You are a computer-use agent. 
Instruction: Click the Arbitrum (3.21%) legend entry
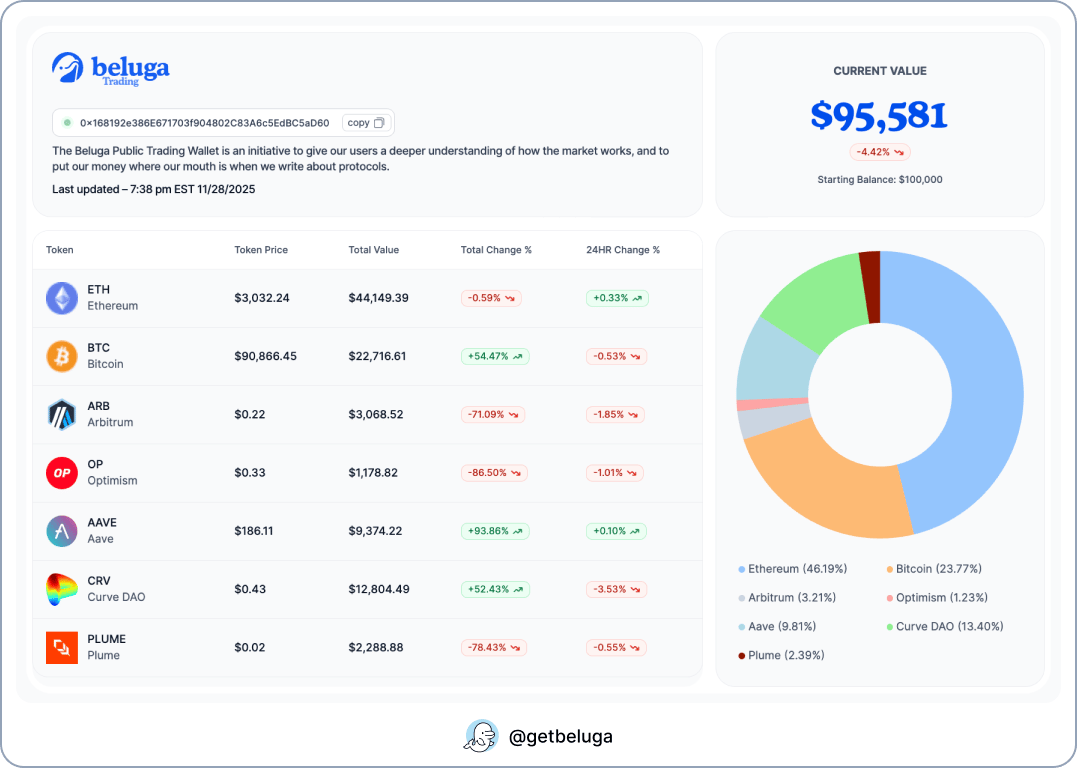pos(787,598)
